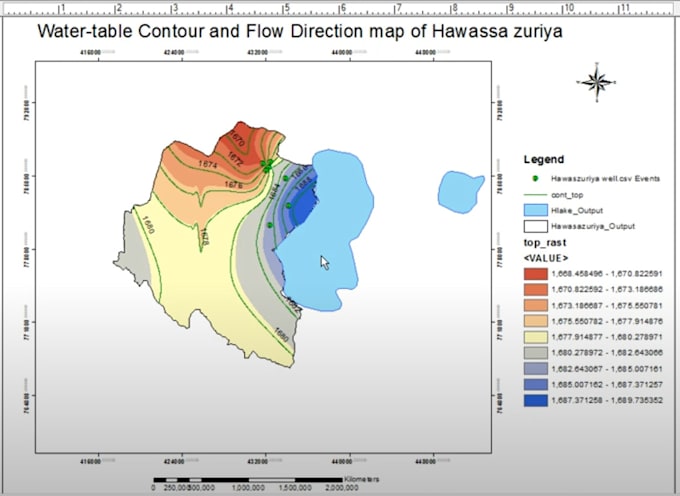Click the 2,000,000 scale bar label
This screenshot has width=680, height=496.
tap(342, 488)
